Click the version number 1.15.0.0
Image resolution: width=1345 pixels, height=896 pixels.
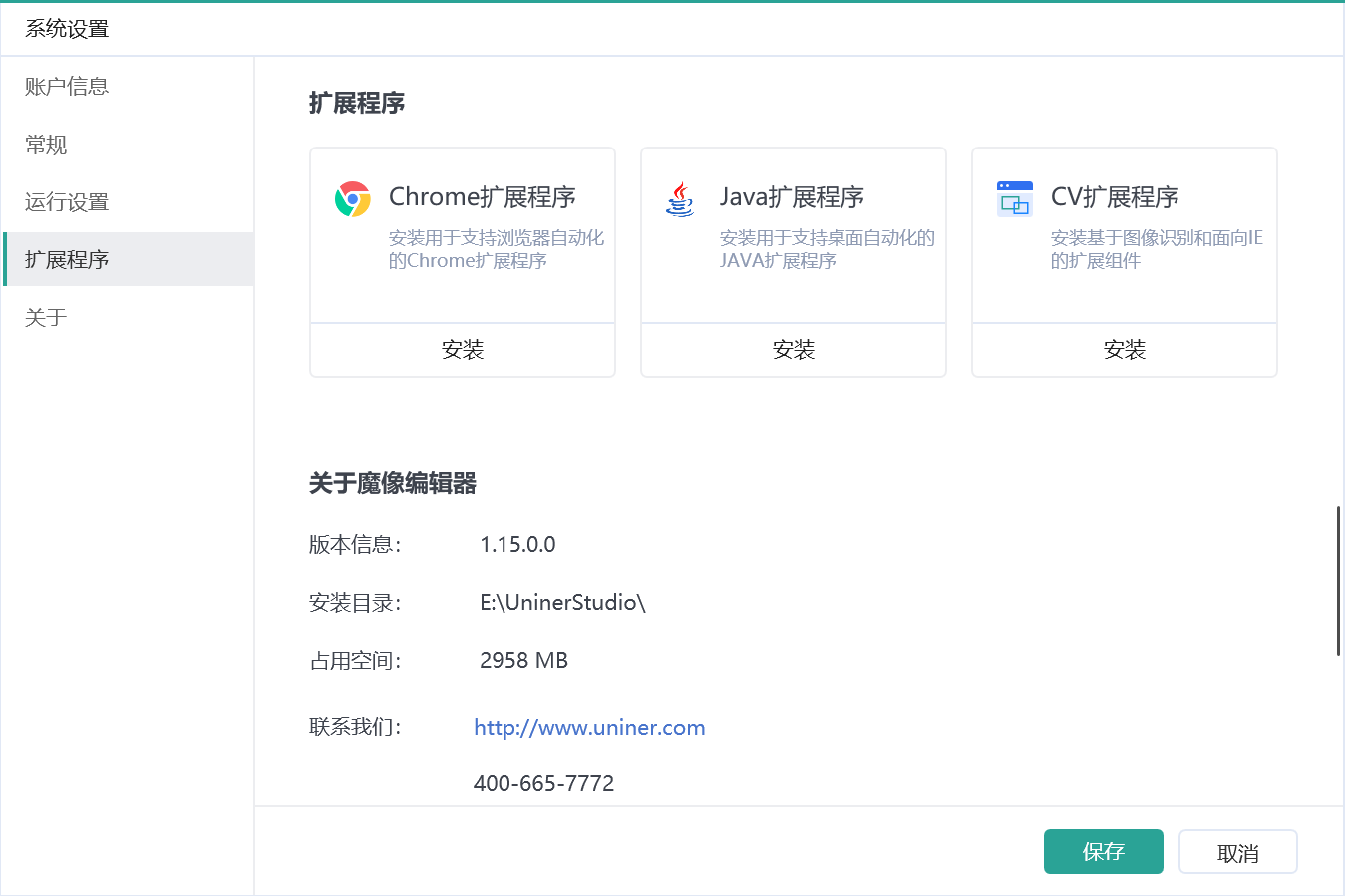coord(517,545)
